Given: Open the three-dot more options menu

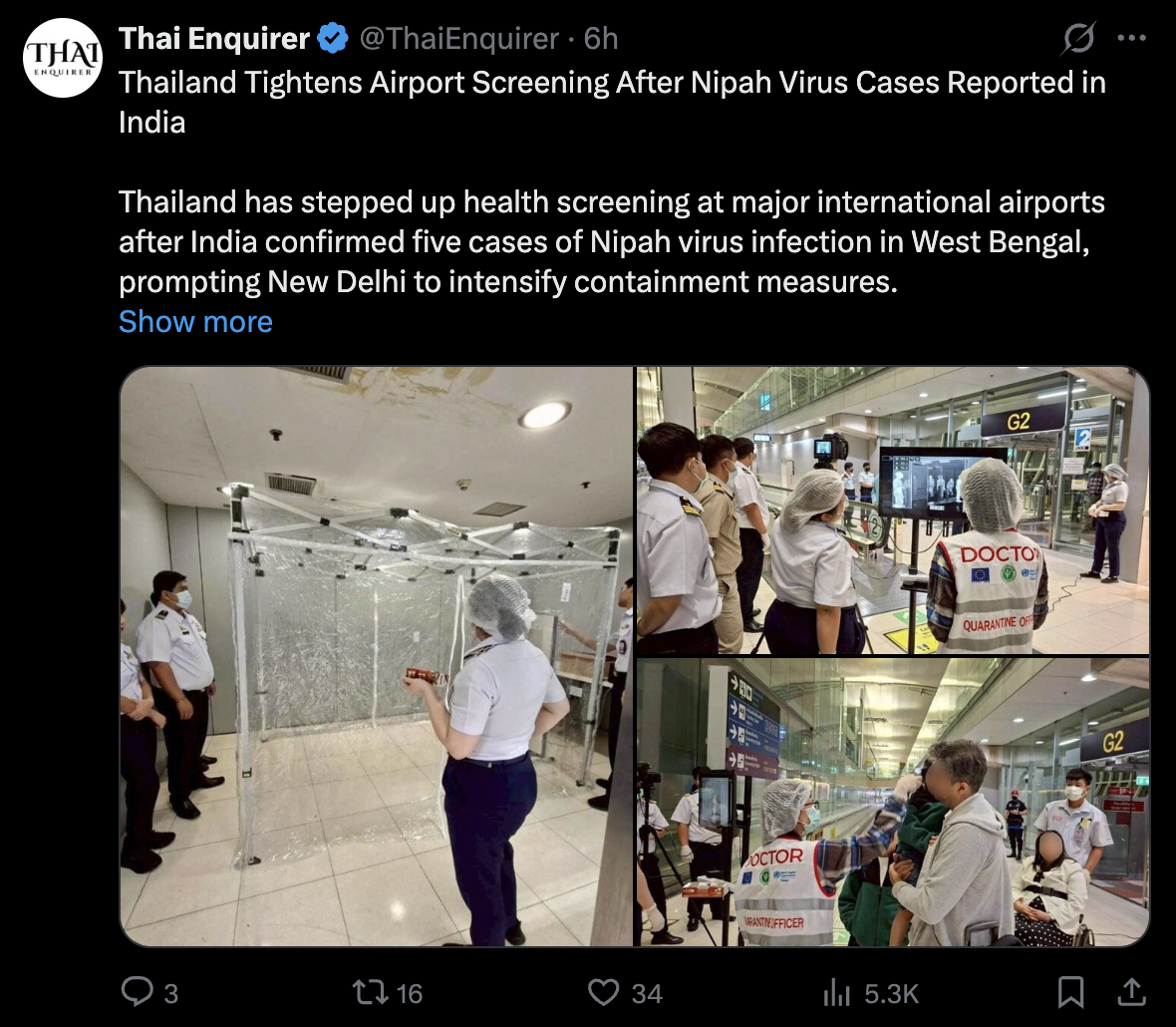Looking at the screenshot, I should pyautogui.click(x=1132, y=38).
